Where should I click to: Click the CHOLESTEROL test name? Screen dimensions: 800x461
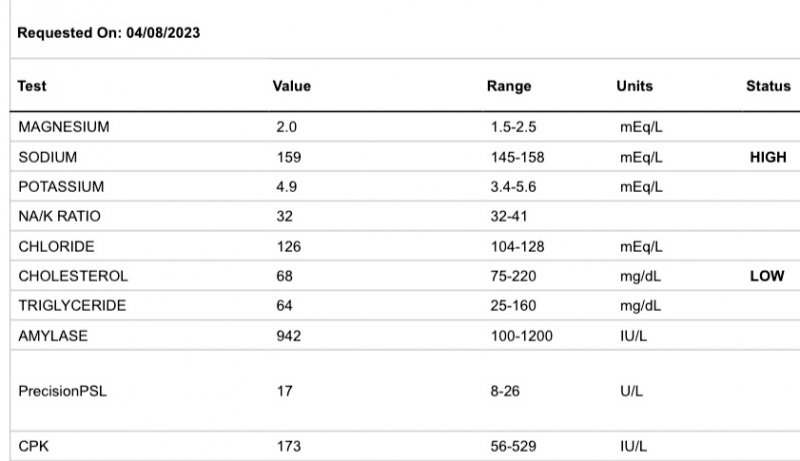pos(73,276)
